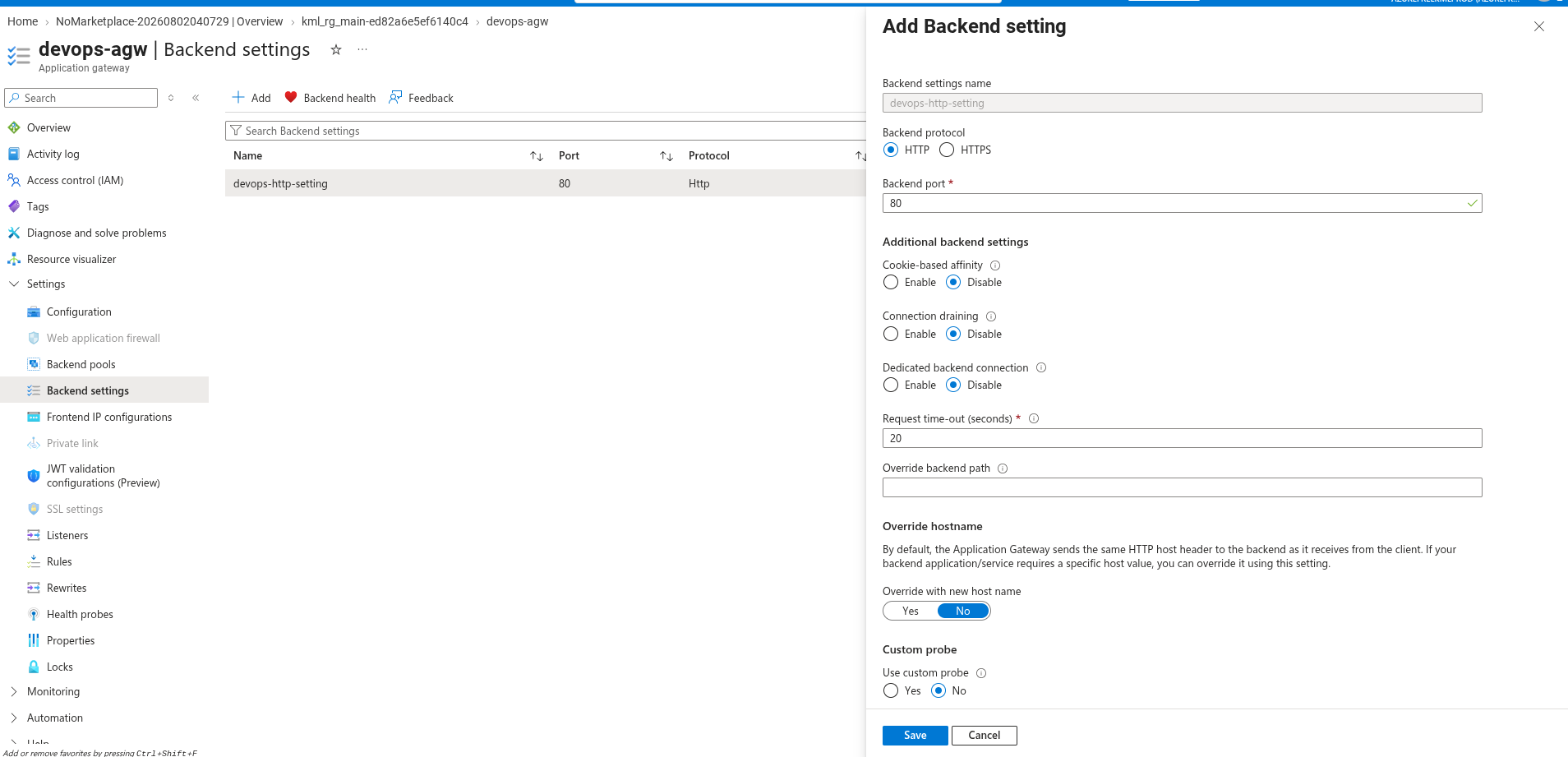Collapse the sidebar menu with double chevron
Screen dimensions: 1568x757
point(196,98)
